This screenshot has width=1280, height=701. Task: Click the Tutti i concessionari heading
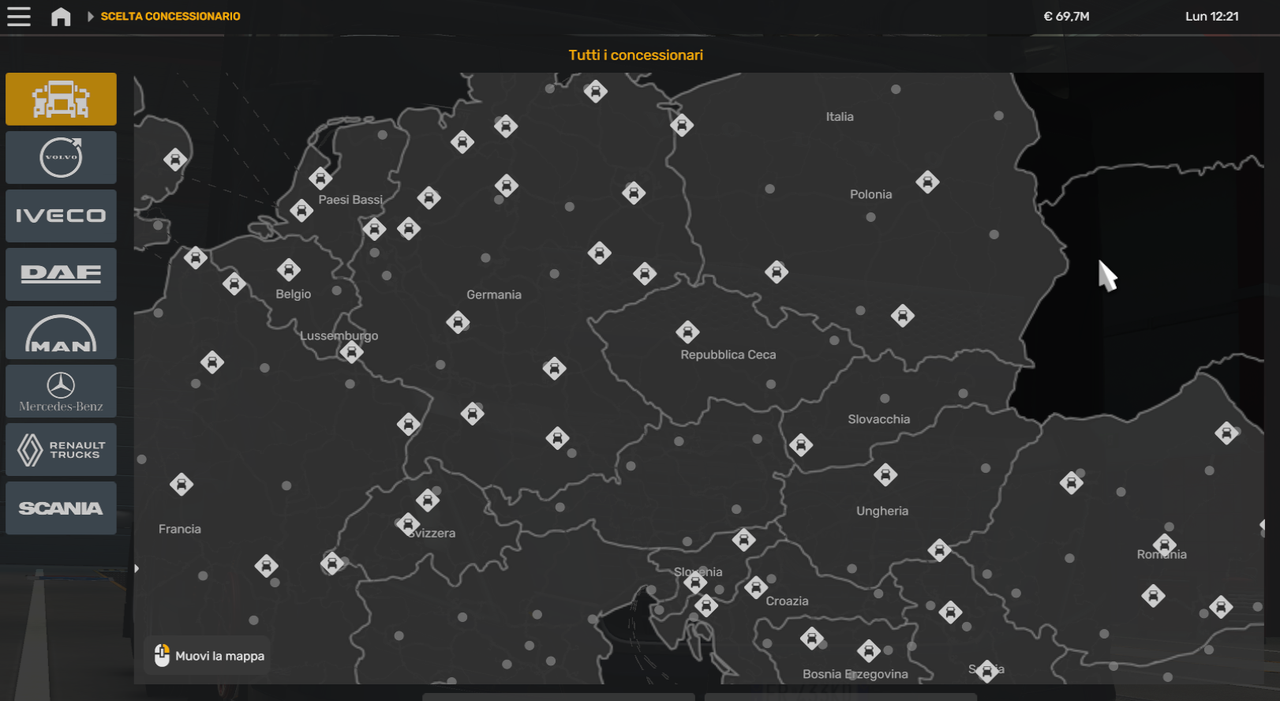coord(636,55)
